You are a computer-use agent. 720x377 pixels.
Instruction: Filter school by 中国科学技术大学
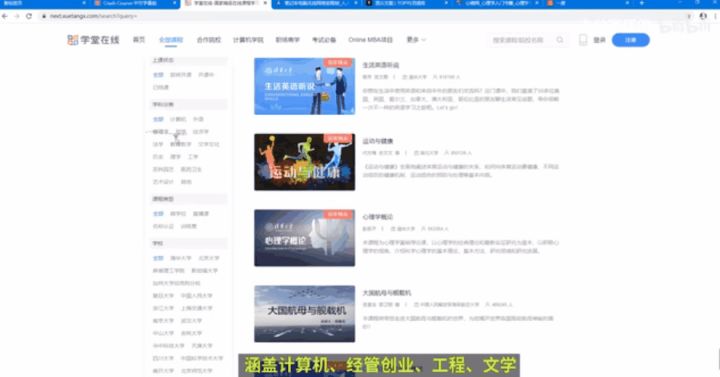pyautogui.click(x=202, y=358)
